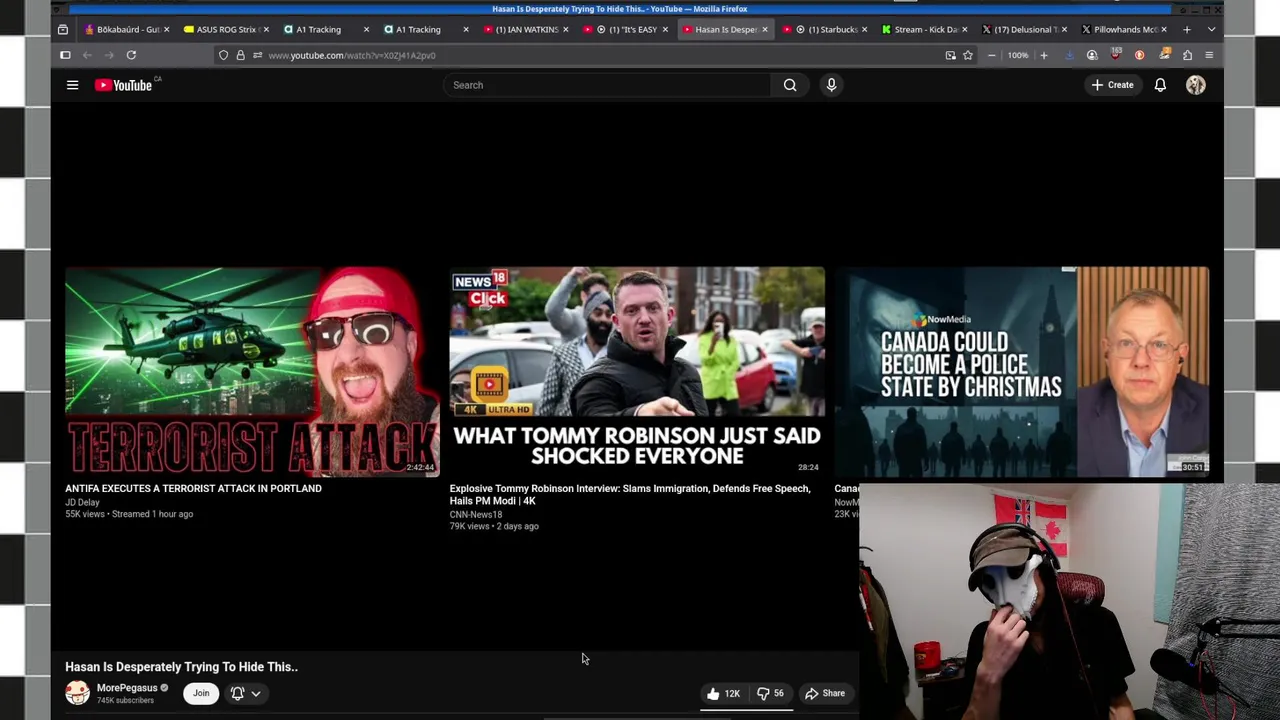The width and height of the screenshot is (1280, 720).
Task: Join the MorePegasus channel membership
Action: pos(201,693)
